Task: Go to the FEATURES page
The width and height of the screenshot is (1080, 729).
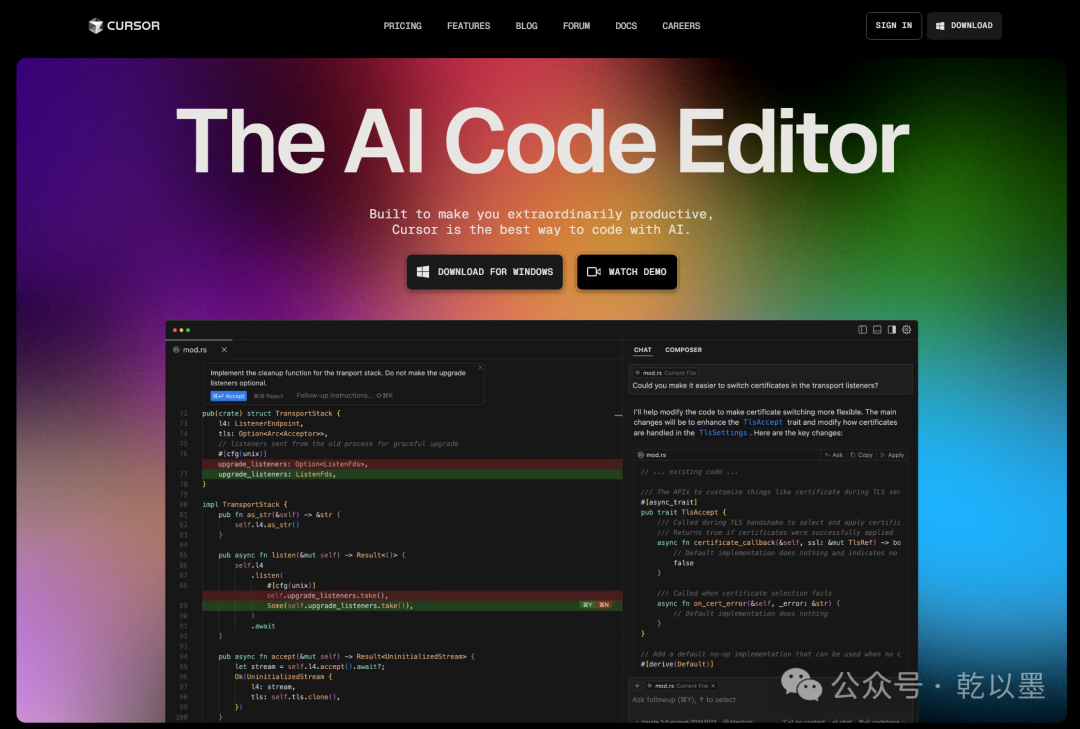Action: (x=468, y=25)
